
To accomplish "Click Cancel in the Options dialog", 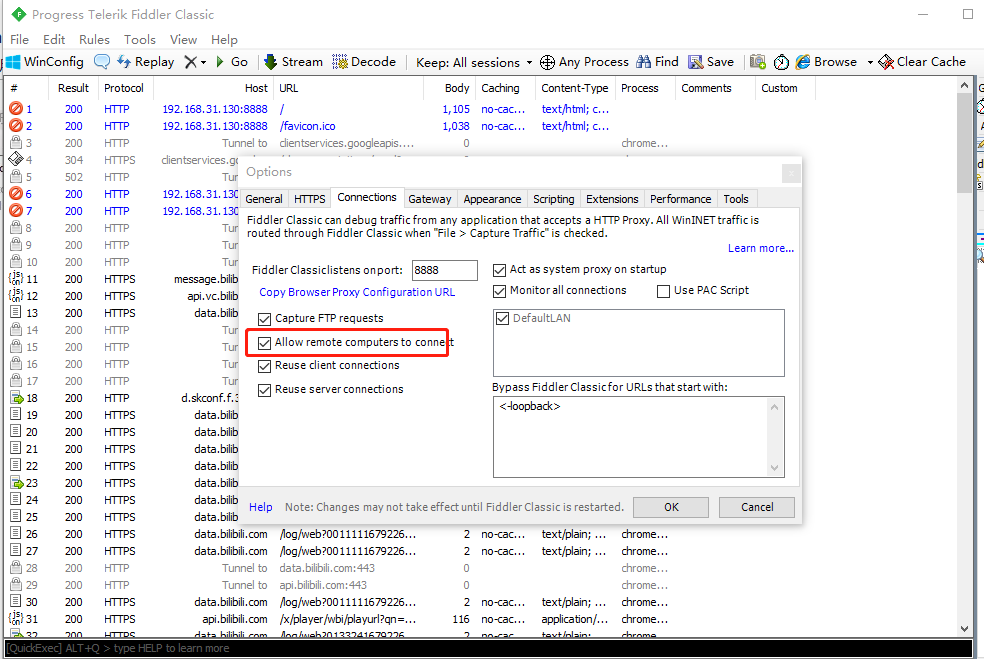I will pos(757,507).
